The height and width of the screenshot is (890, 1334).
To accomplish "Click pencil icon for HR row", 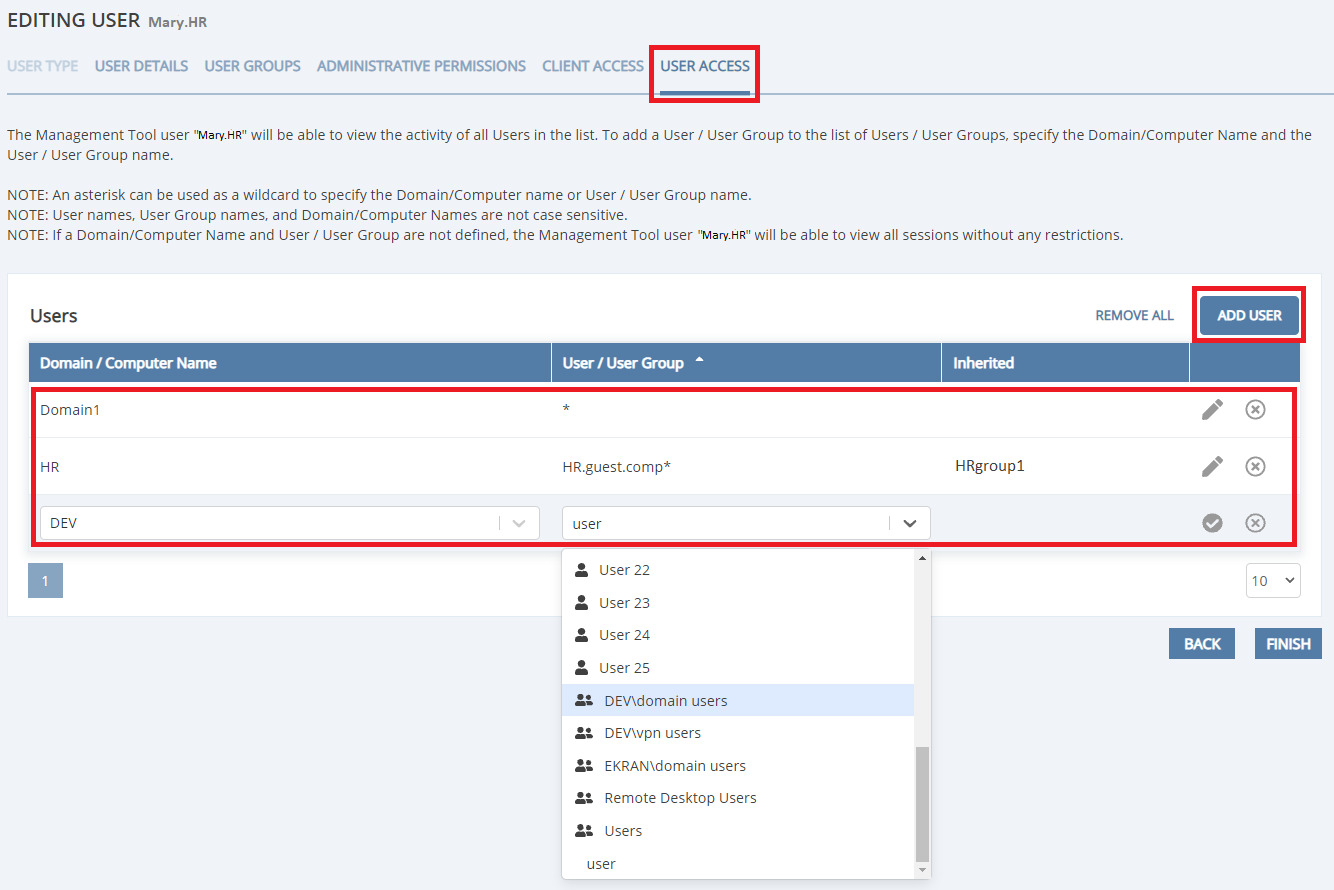I will (x=1212, y=467).
